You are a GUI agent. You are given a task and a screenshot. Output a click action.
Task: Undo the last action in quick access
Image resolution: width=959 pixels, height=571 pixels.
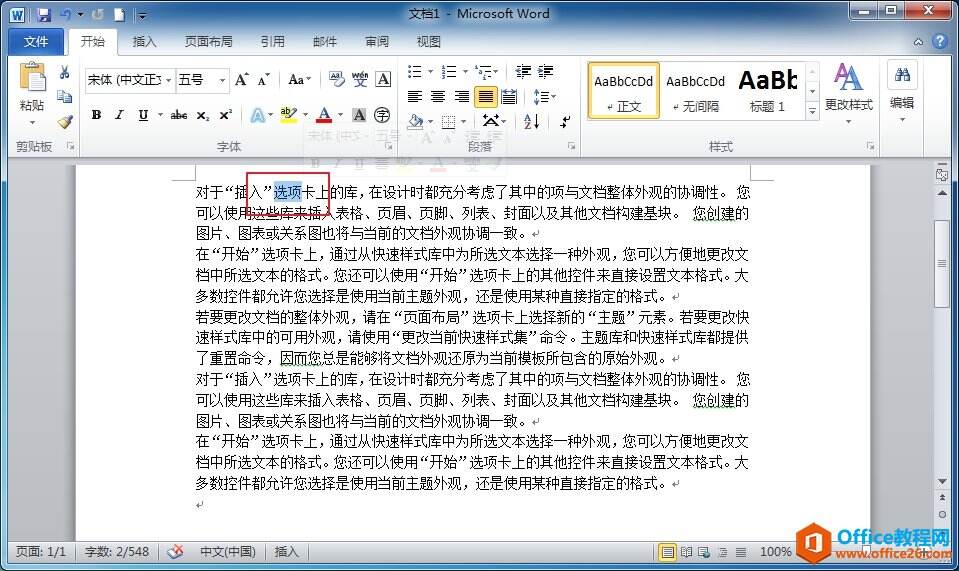65,15
